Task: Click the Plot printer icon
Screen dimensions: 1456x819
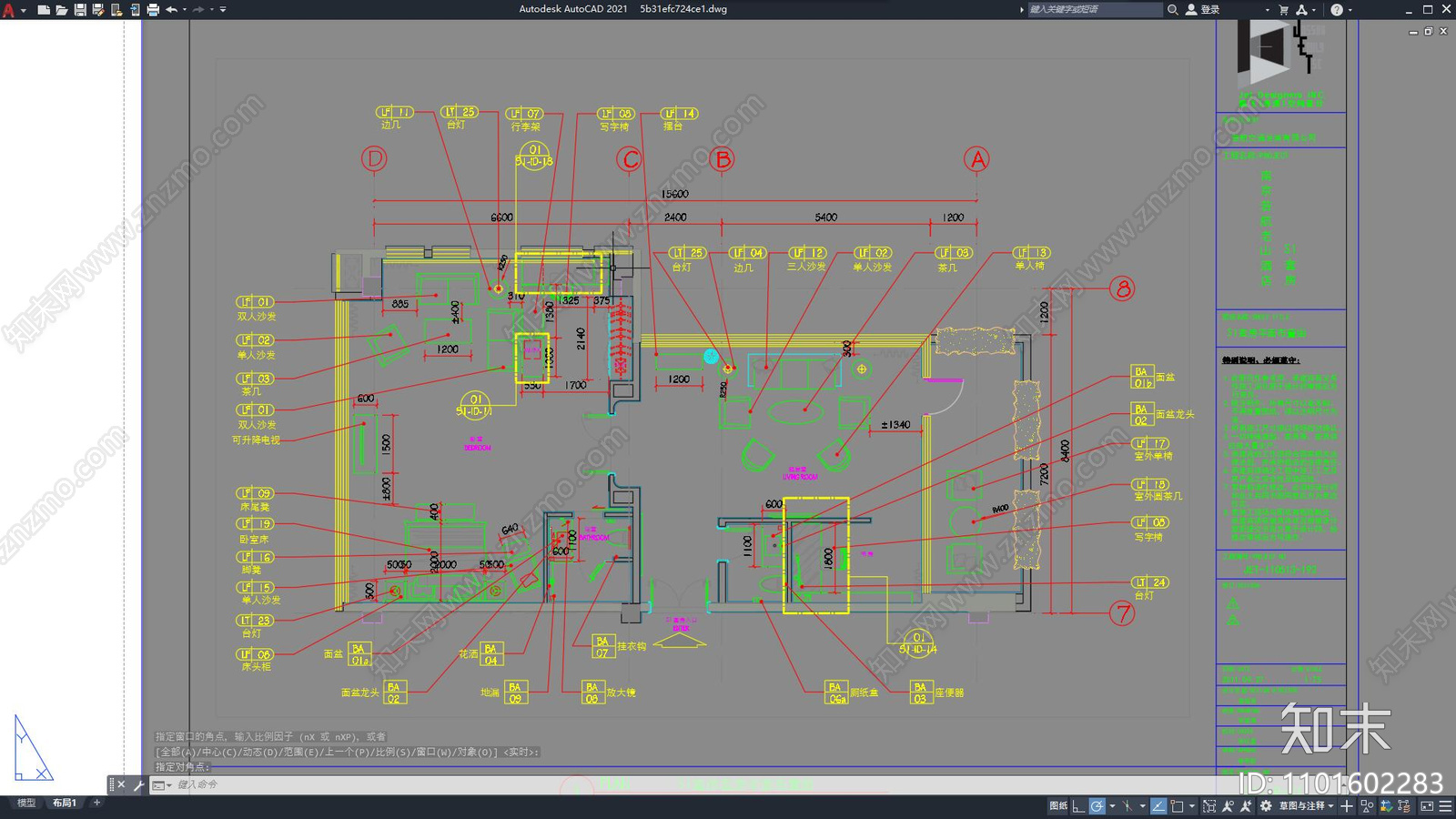Action: point(152,9)
